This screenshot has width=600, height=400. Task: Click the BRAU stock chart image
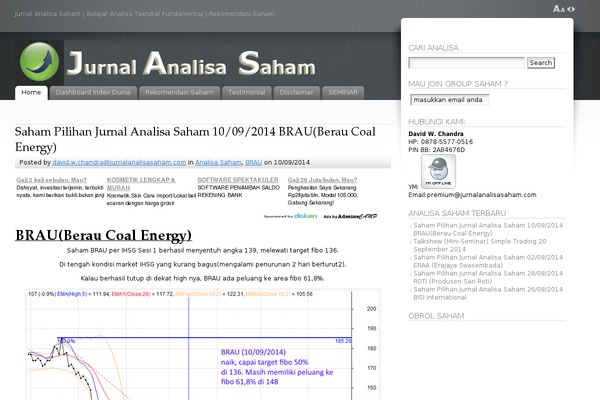click(x=203, y=344)
